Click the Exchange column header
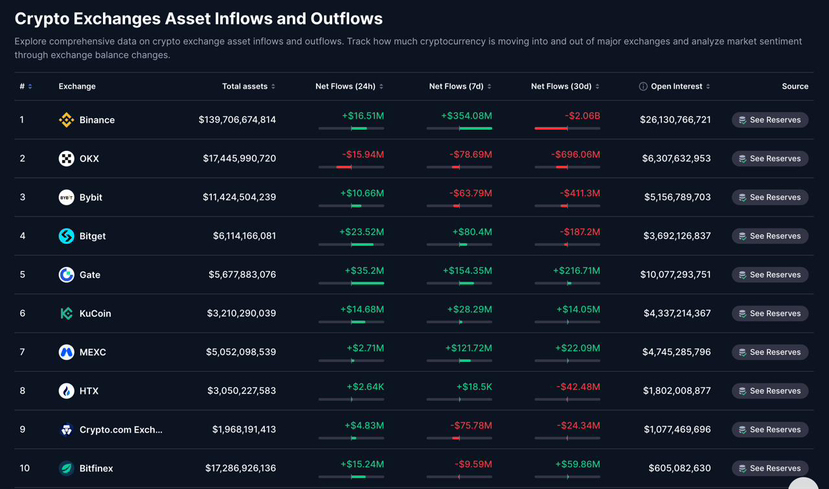829x489 pixels. pyautogui.click(x=77, y=86)
